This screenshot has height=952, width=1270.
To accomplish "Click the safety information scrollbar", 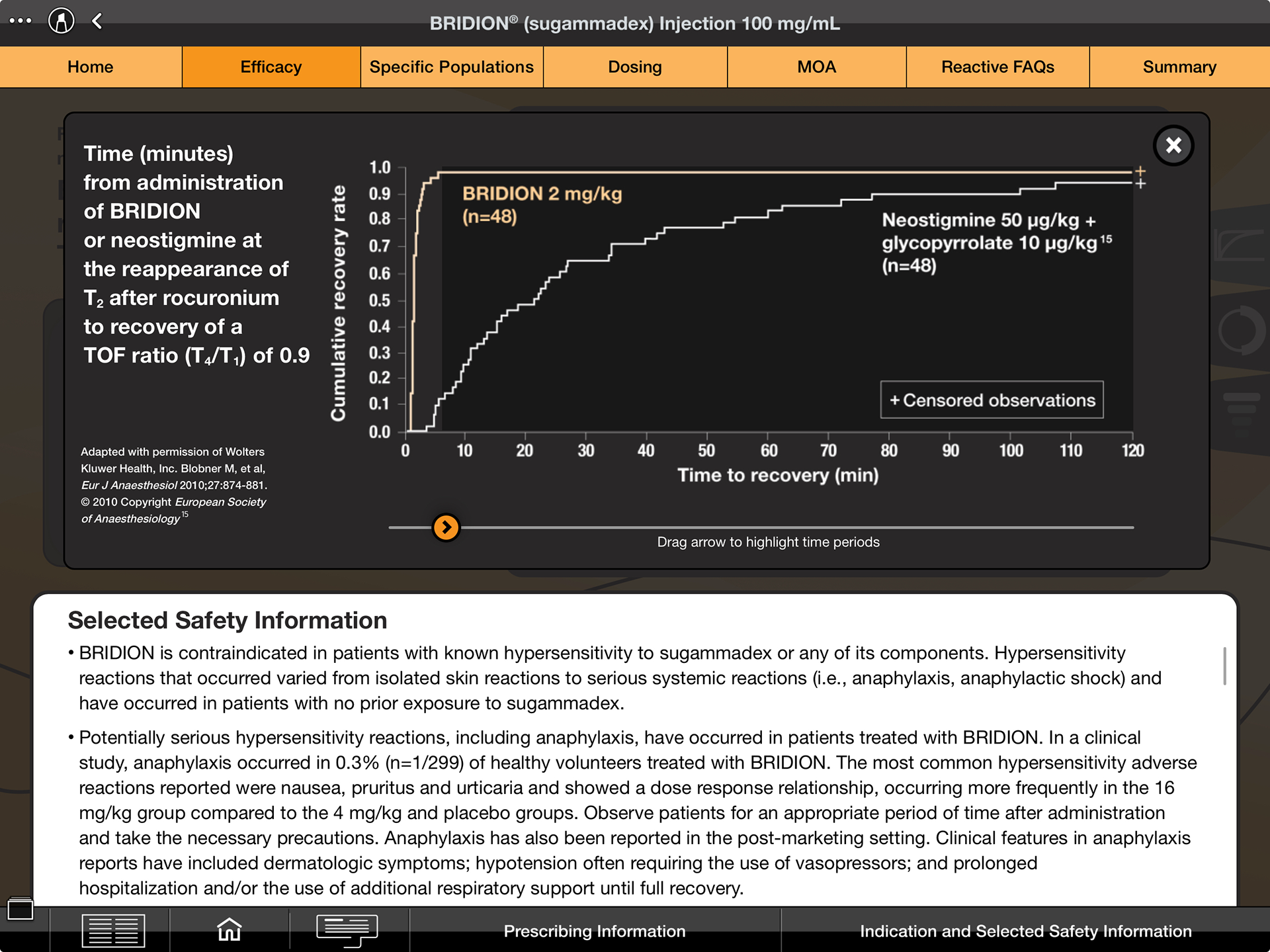I will click(1224, 666).
